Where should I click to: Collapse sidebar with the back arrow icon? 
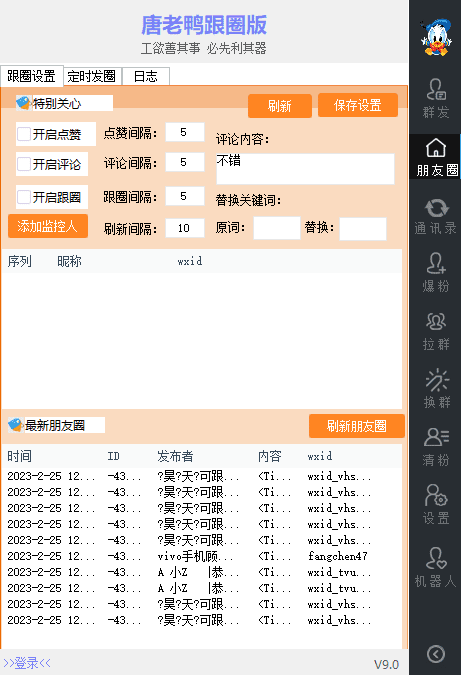click(436, 654)
